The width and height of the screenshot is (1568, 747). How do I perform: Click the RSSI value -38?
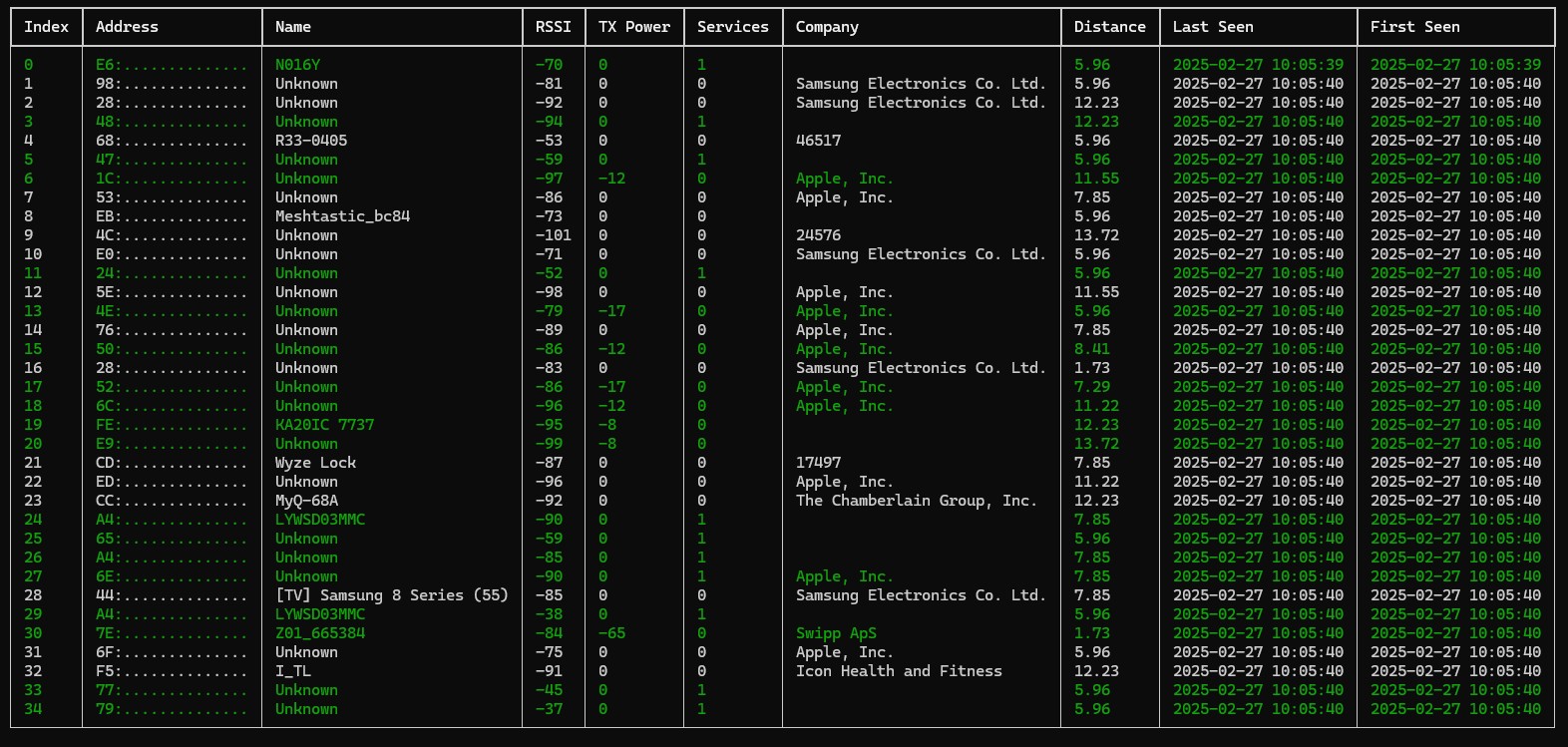[x=549, y=614]
